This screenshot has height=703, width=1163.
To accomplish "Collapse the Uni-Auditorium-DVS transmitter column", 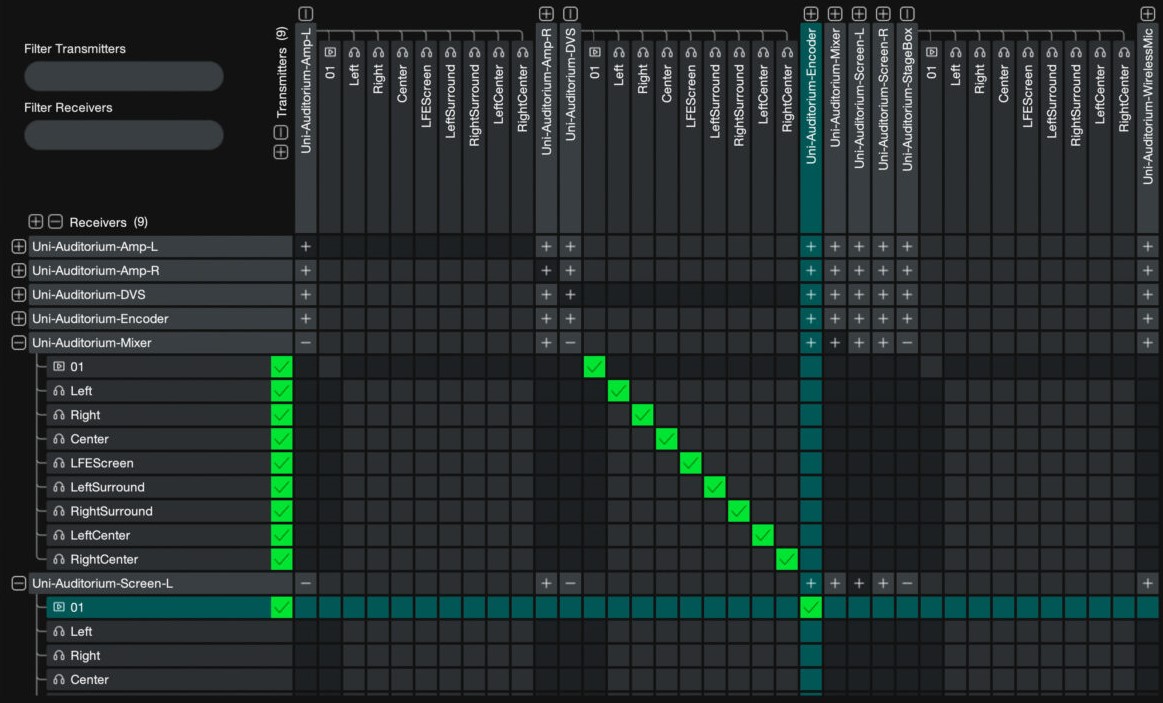I will coord(570,13).
